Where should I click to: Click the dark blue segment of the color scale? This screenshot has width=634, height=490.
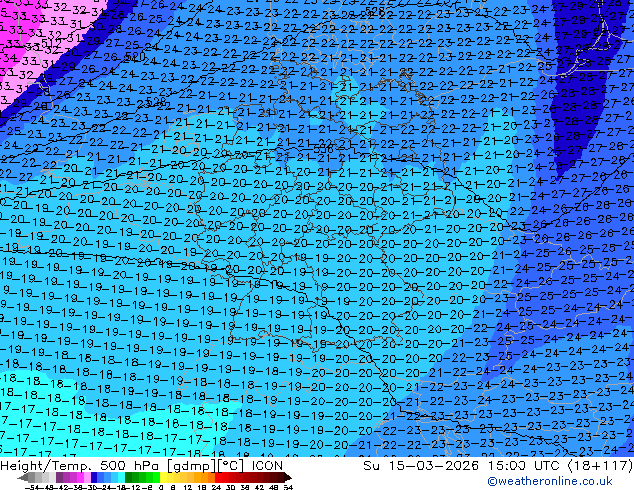(94, 477)
